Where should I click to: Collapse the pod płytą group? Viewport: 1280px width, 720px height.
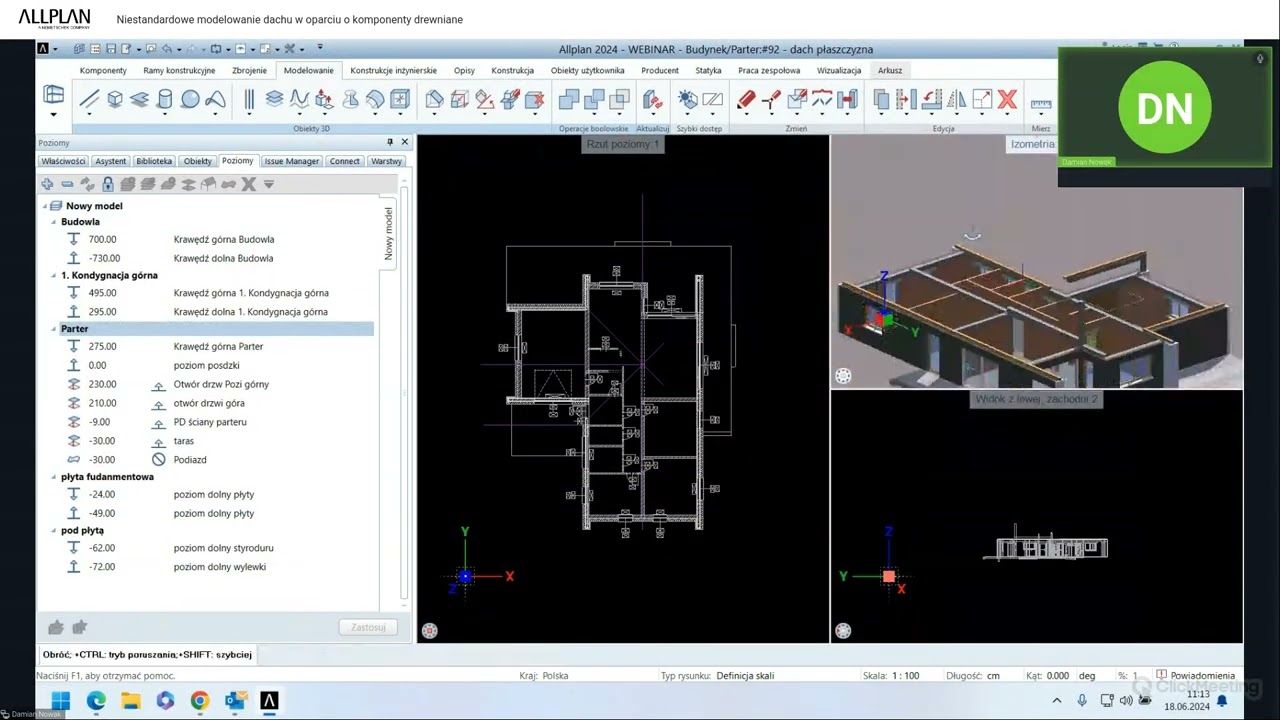(54, 531)
